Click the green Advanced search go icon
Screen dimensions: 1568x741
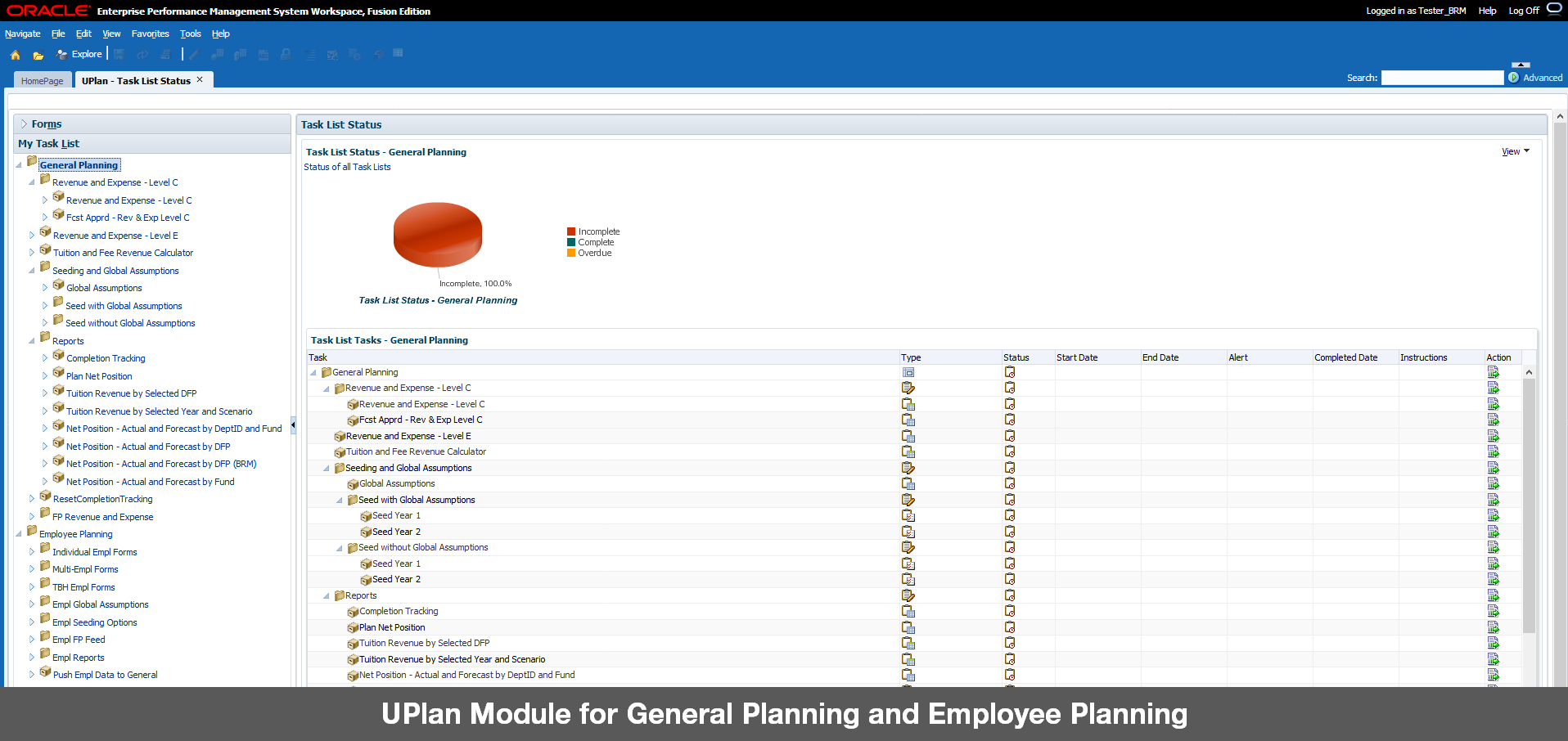click(x=1514, y=78)
